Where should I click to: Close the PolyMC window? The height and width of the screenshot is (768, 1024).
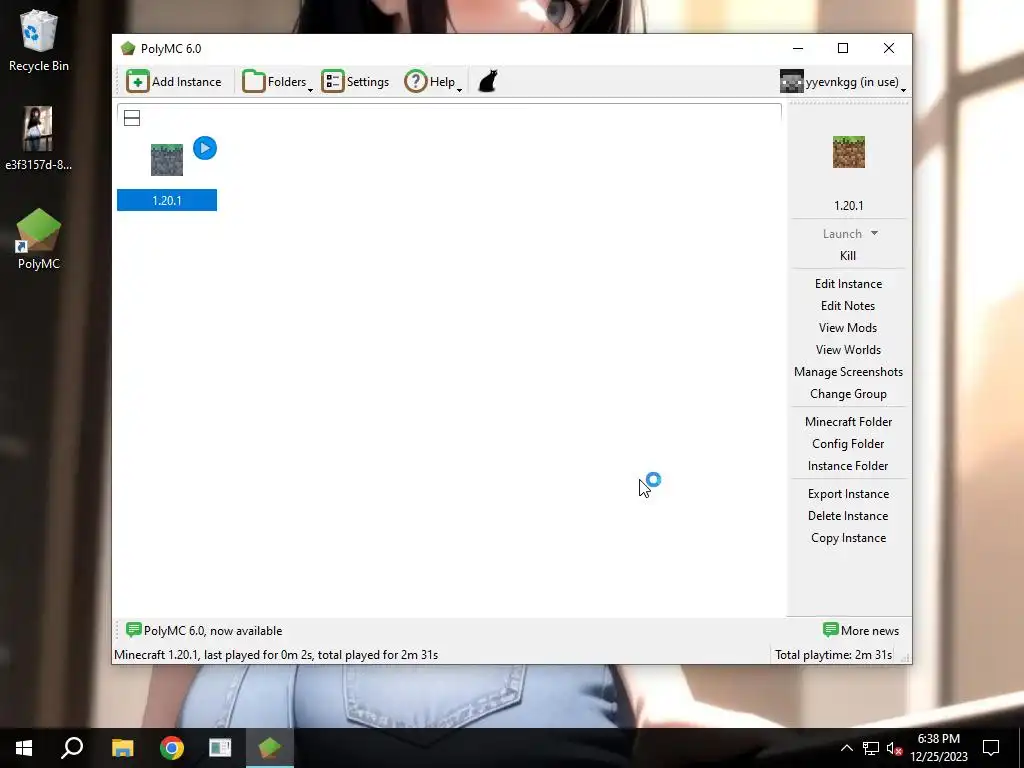pyautogui.click(x=889, y=48)
